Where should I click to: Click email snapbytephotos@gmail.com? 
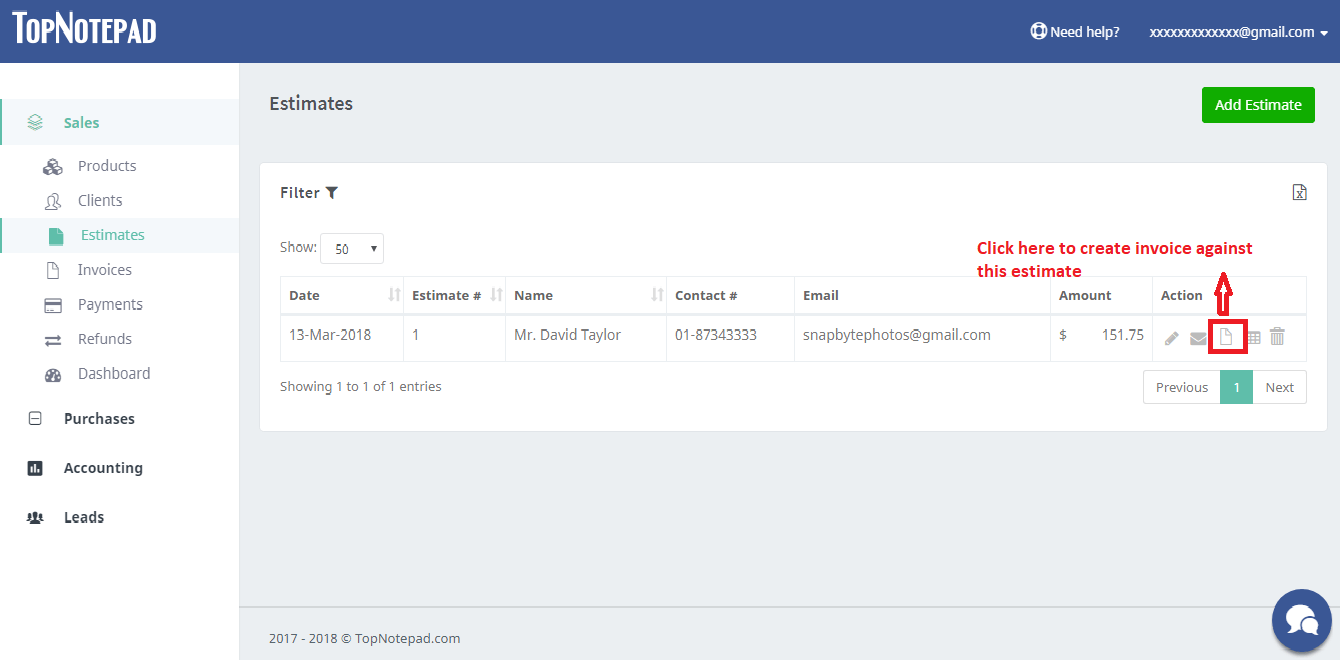tap(897, 335)
